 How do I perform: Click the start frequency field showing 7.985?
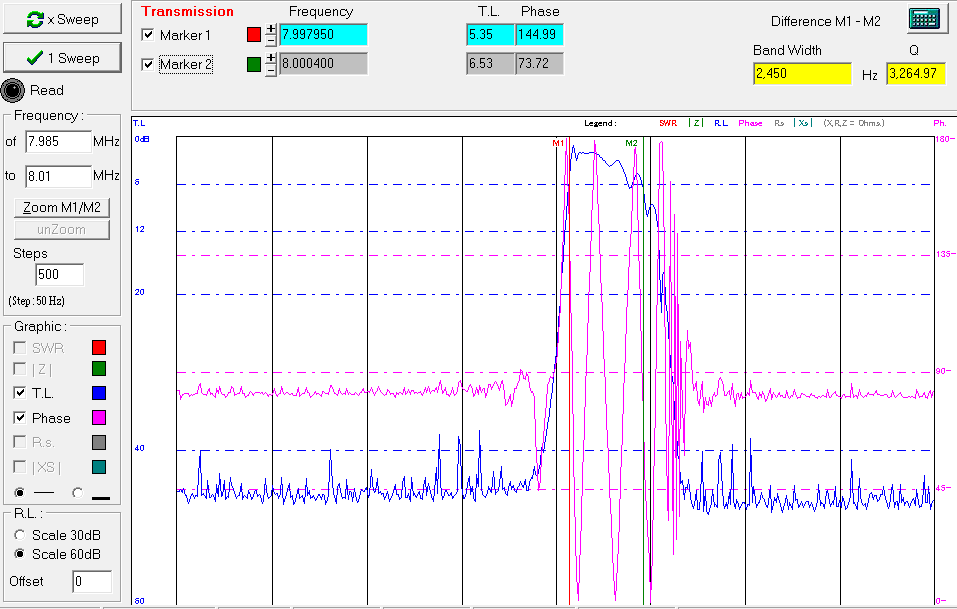tap(57, 142)
